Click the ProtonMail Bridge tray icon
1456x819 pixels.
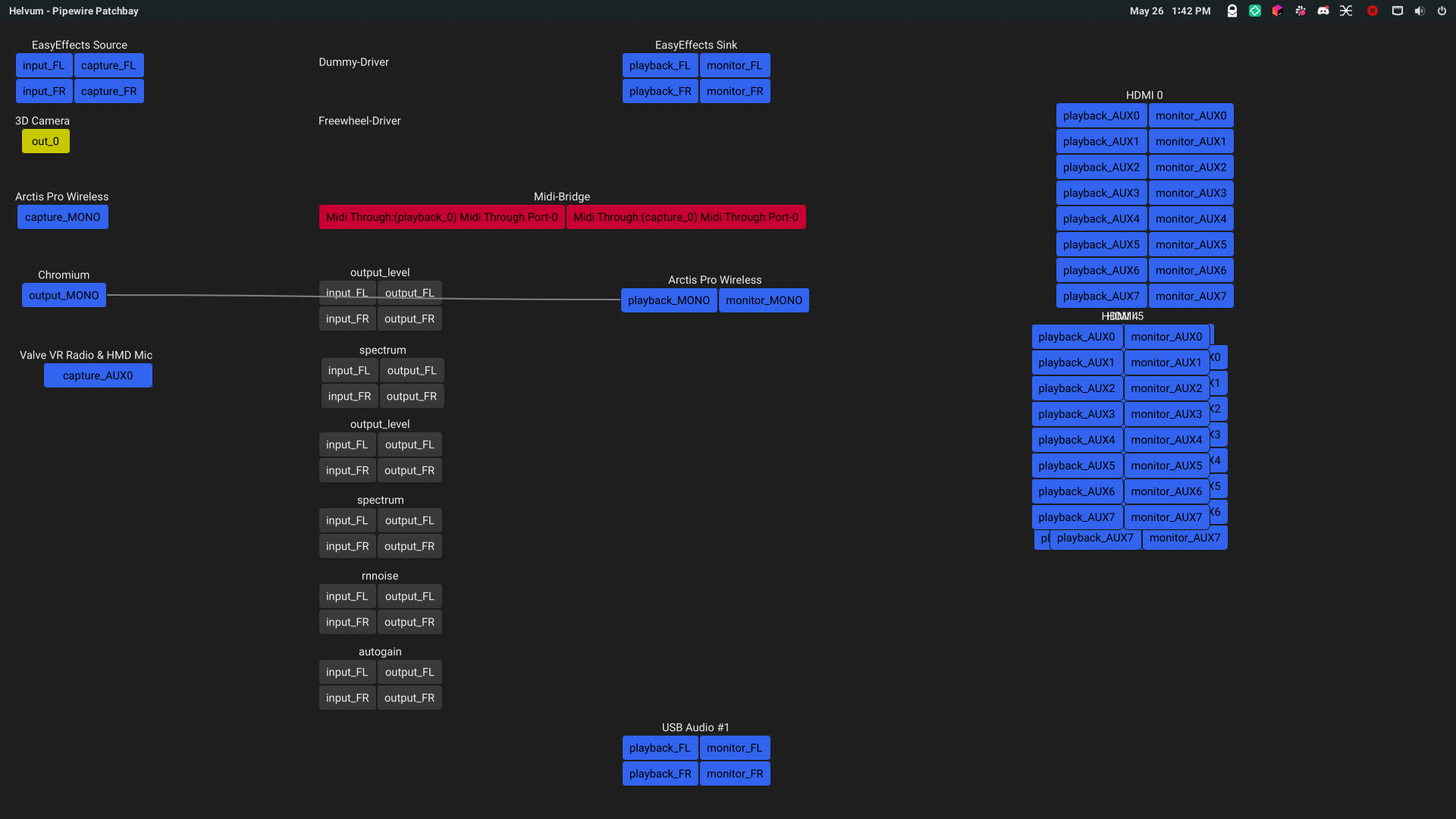(1232, 11)
